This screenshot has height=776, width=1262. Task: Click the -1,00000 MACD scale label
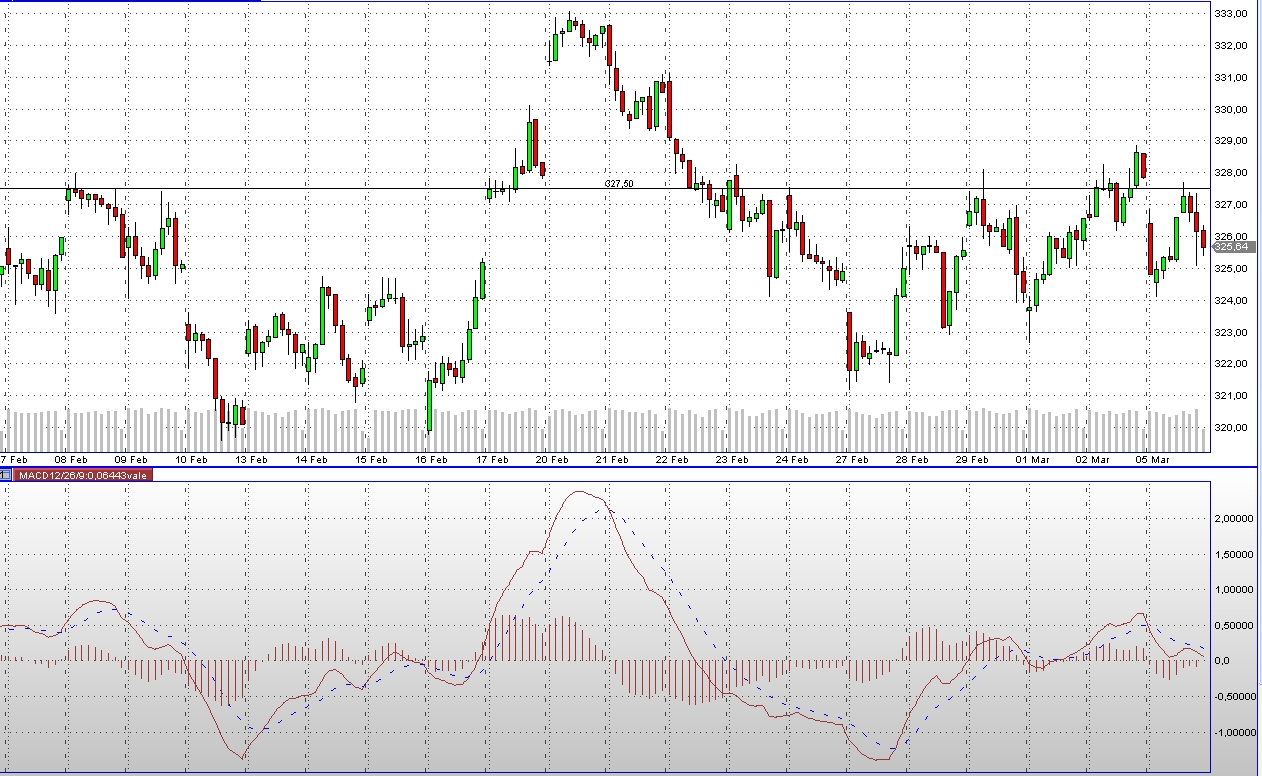click(x=1233, y=733)
